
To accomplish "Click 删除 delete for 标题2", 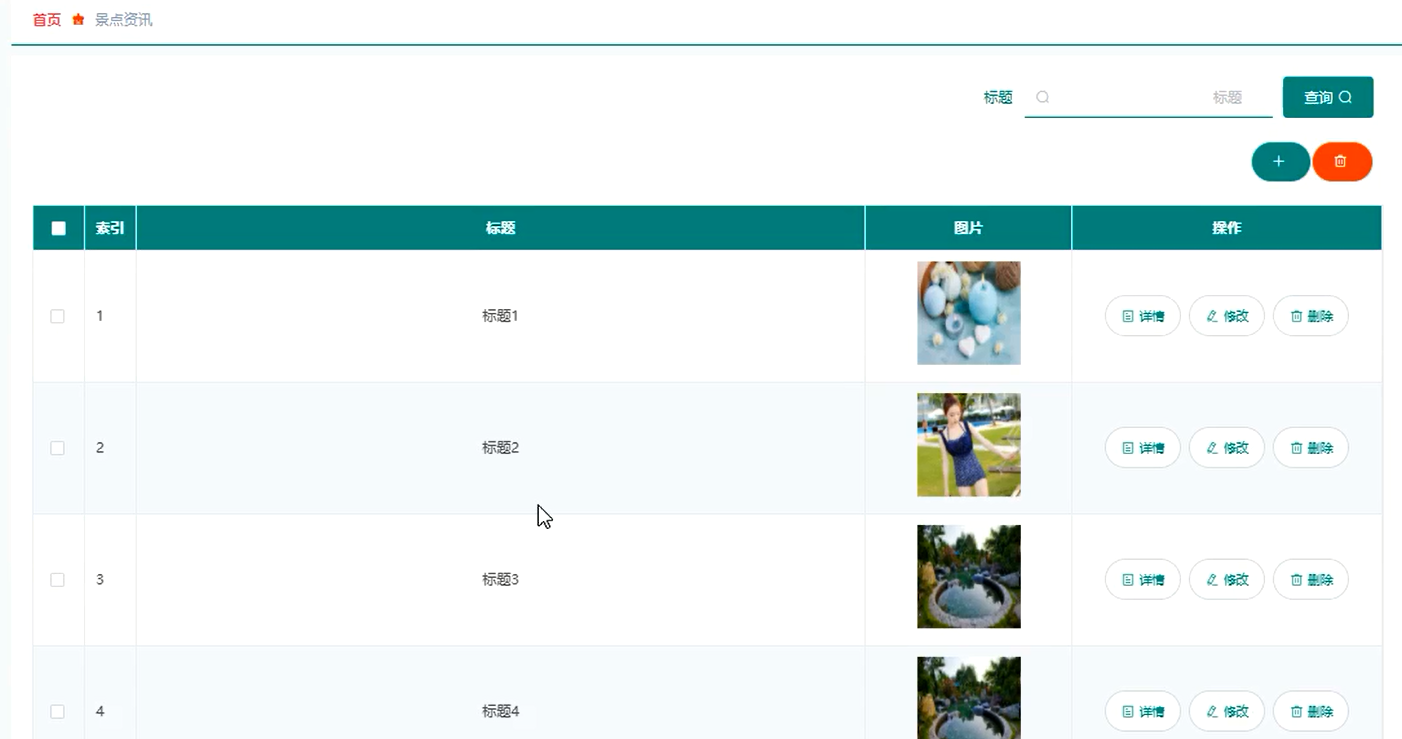I will [x=1311, y=448].
